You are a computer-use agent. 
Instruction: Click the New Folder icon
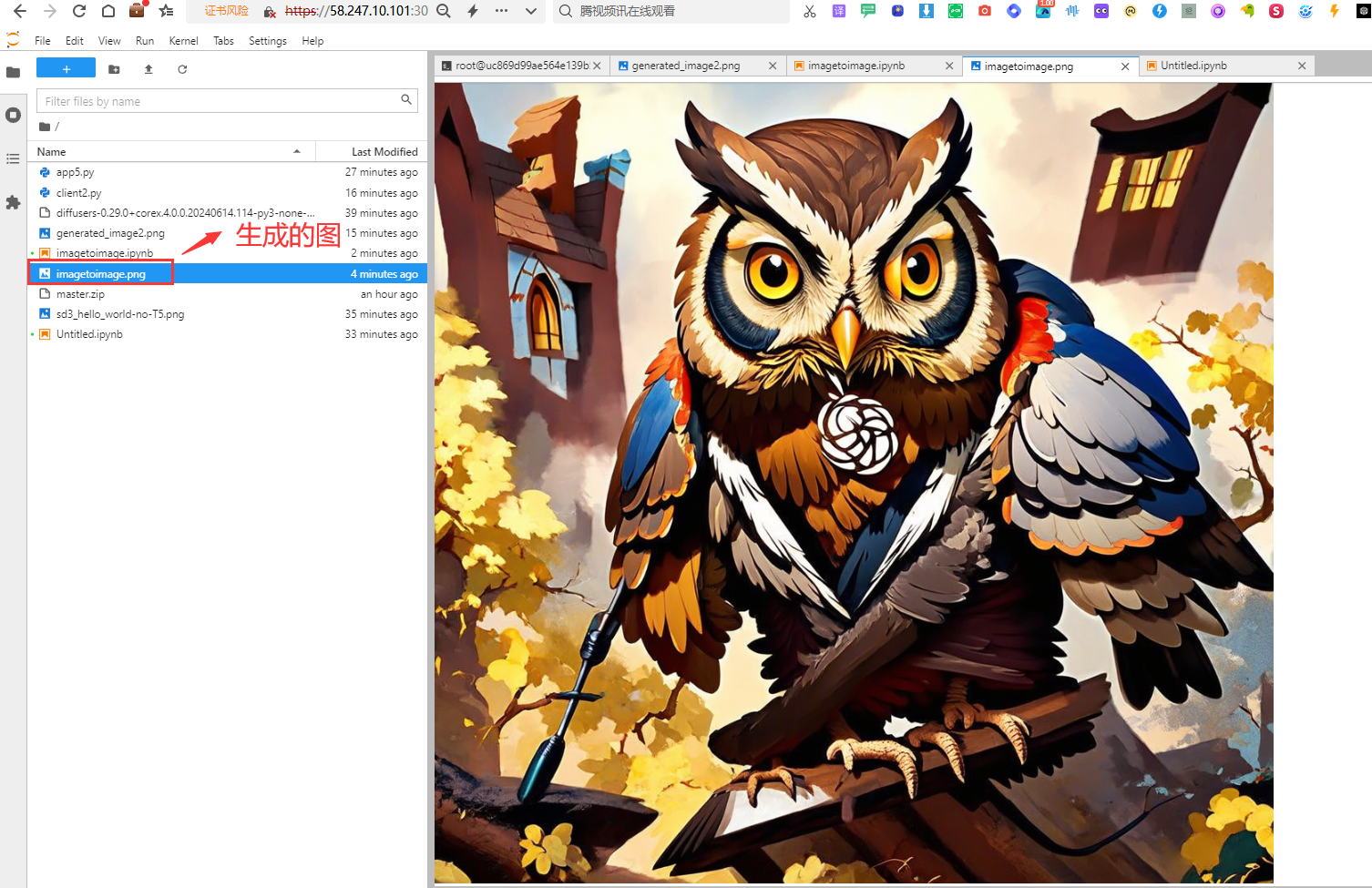pos(114,69)
